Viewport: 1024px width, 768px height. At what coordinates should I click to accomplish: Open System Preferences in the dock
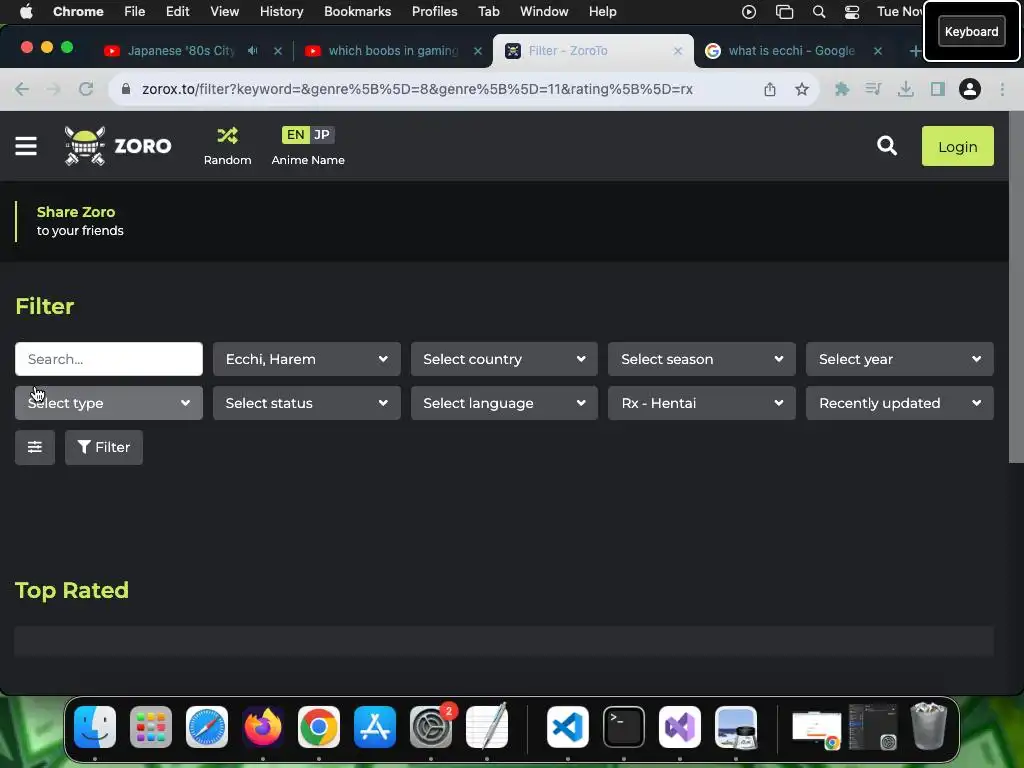(430, 727)
